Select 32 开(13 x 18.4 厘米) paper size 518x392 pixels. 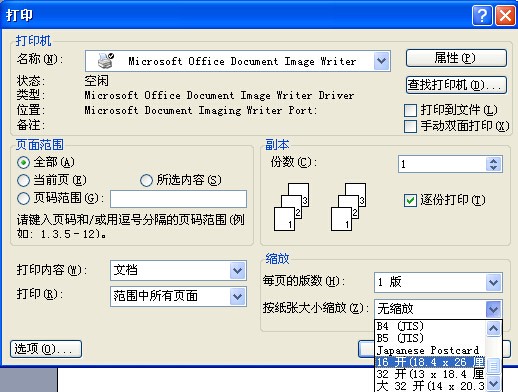coord(430,374)
